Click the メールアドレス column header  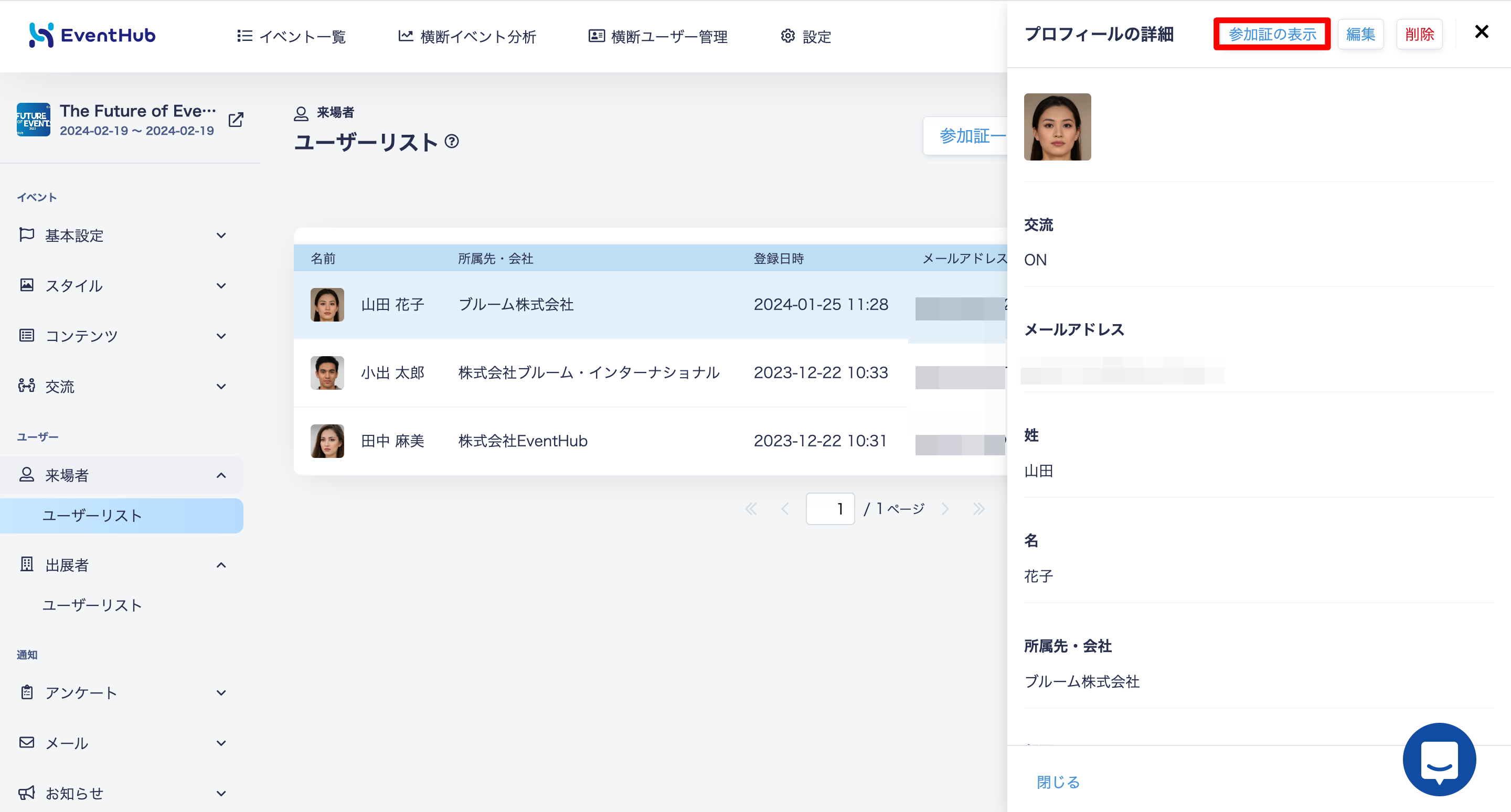coord(965,259)
